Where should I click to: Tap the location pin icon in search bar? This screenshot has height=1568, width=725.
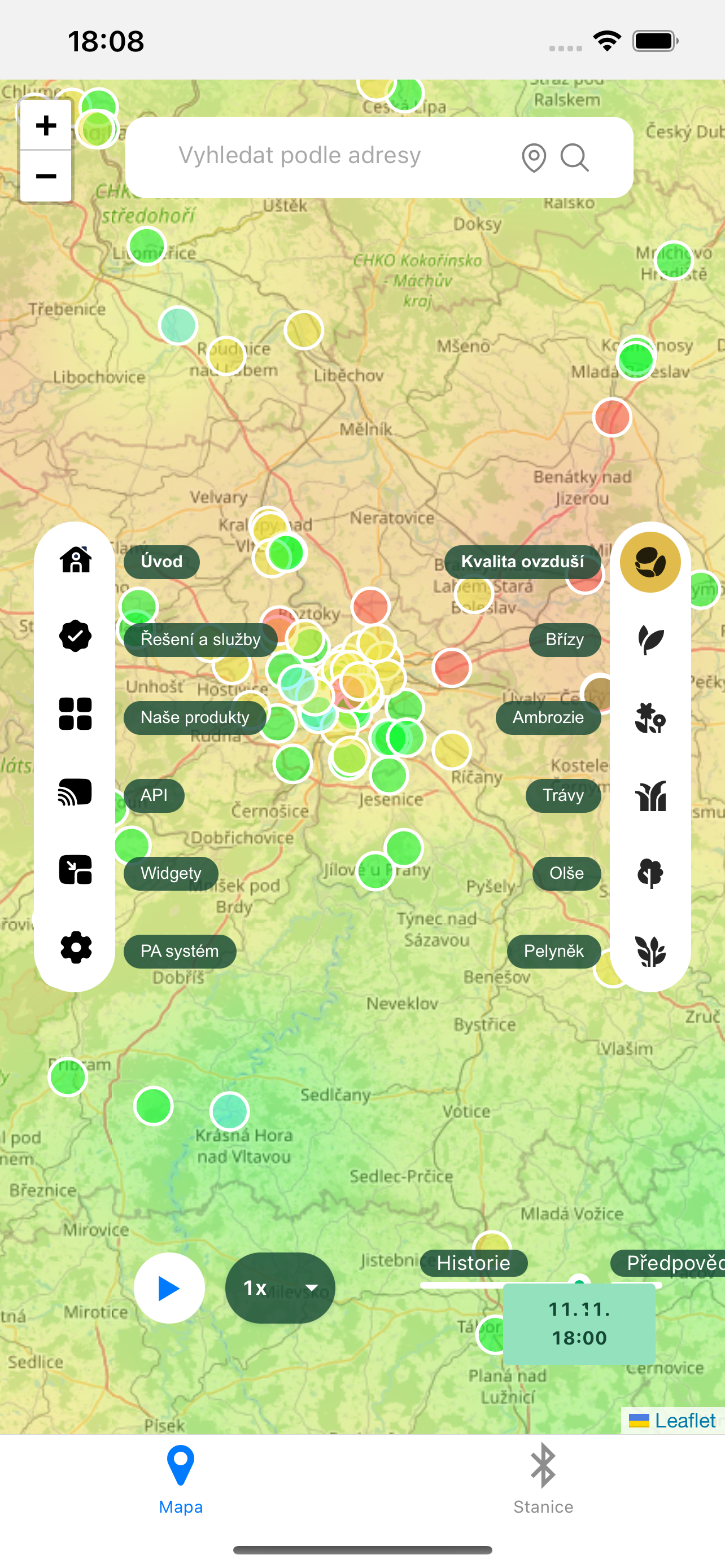click(534, 157)
